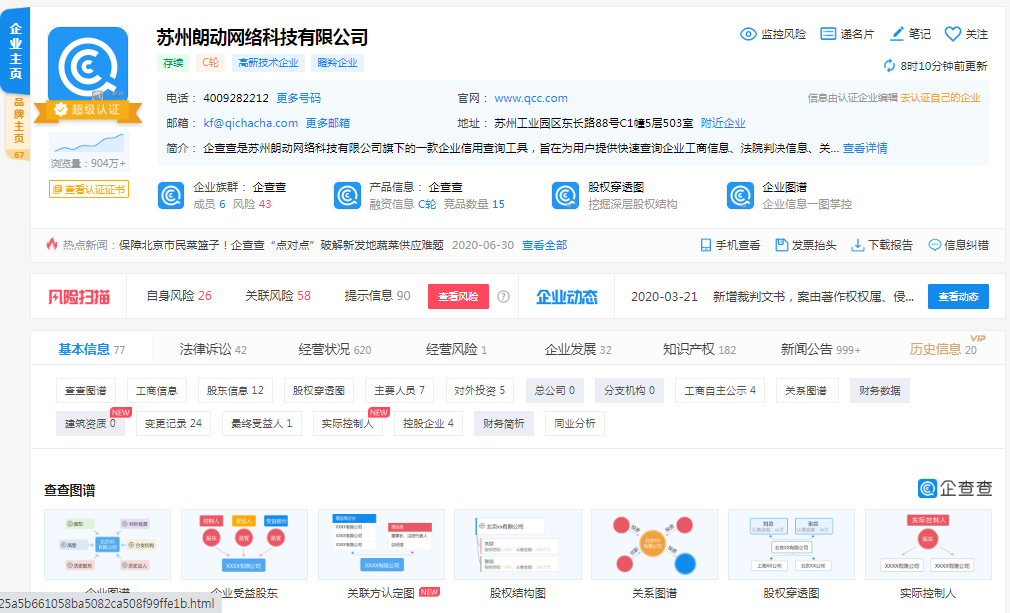Switch to 知识产权 tab
1010x613 pixels.
699,350
